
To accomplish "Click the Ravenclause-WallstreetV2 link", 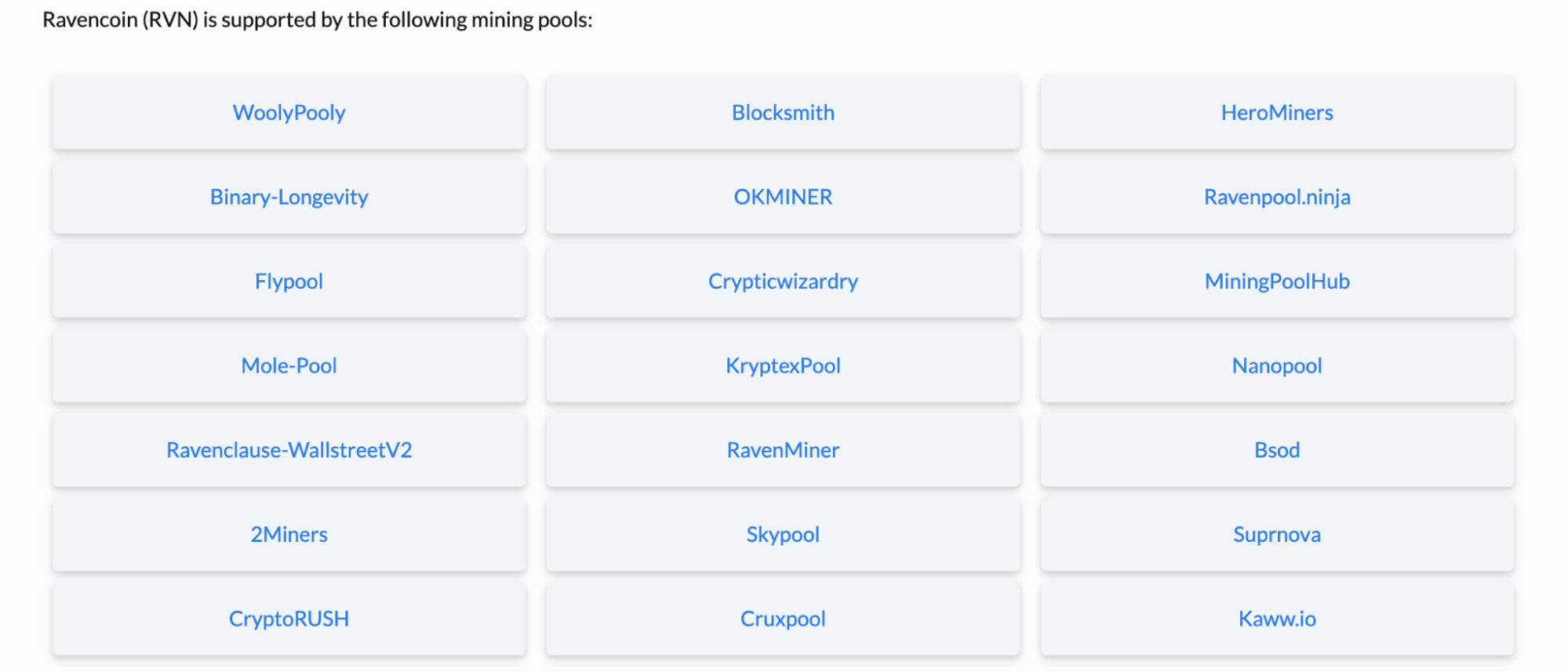I will point(289,450).
